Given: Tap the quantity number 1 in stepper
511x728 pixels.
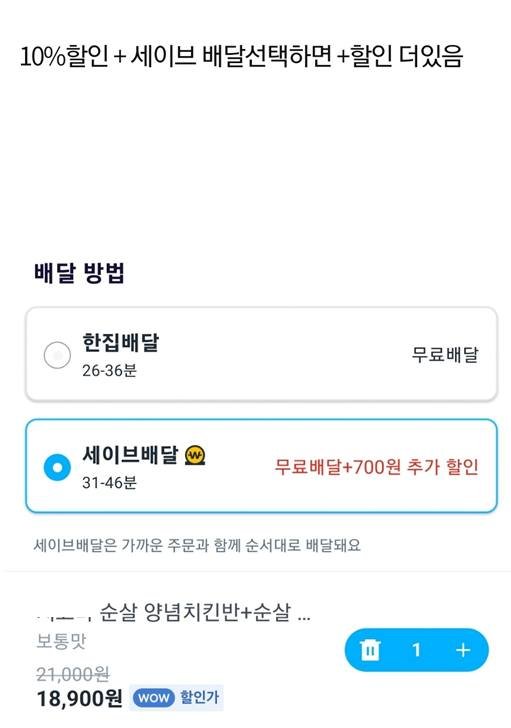Looking at the screenshot, I should coord(416,650).
